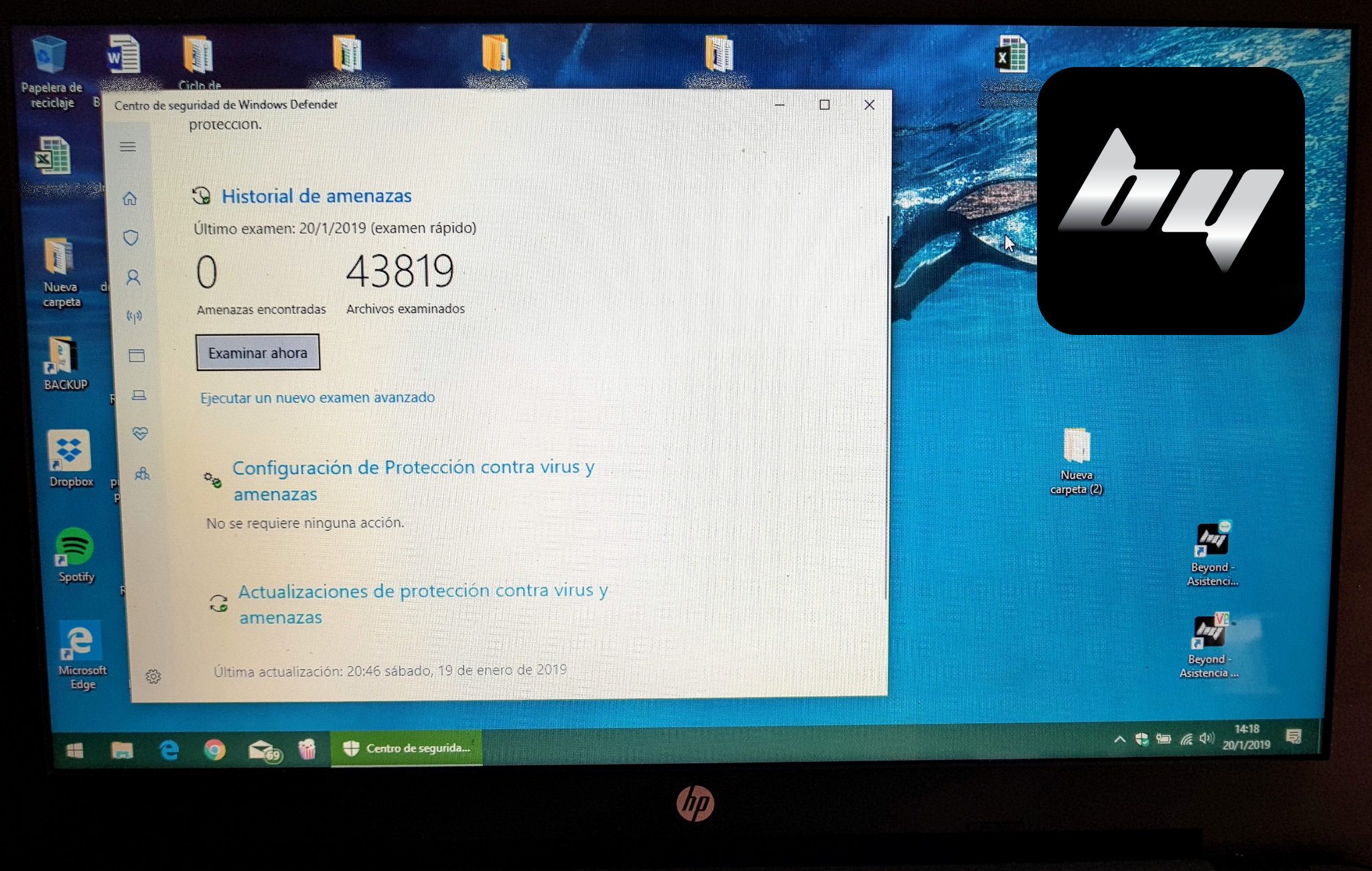Open Historial de amenazas heading link
Viewport: 1372px width, 871px height.
pyautogui.click(x=316, y=196)
